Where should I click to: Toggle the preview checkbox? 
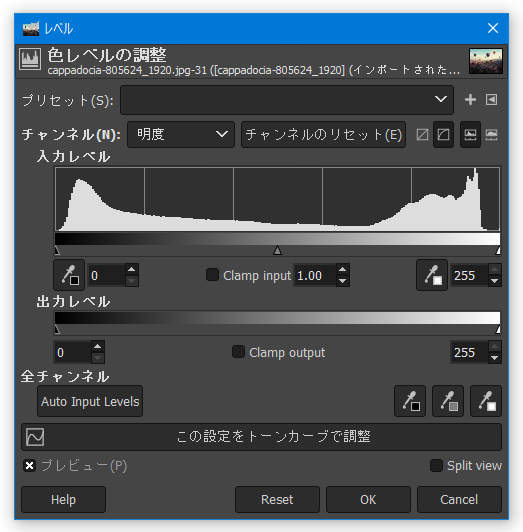click(x=30, y=466)
